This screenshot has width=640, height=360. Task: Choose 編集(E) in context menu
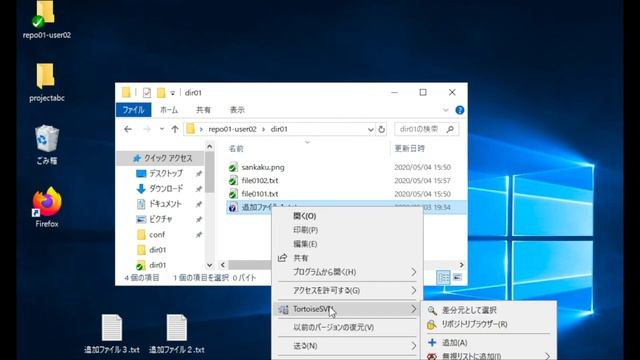point(347,244)
